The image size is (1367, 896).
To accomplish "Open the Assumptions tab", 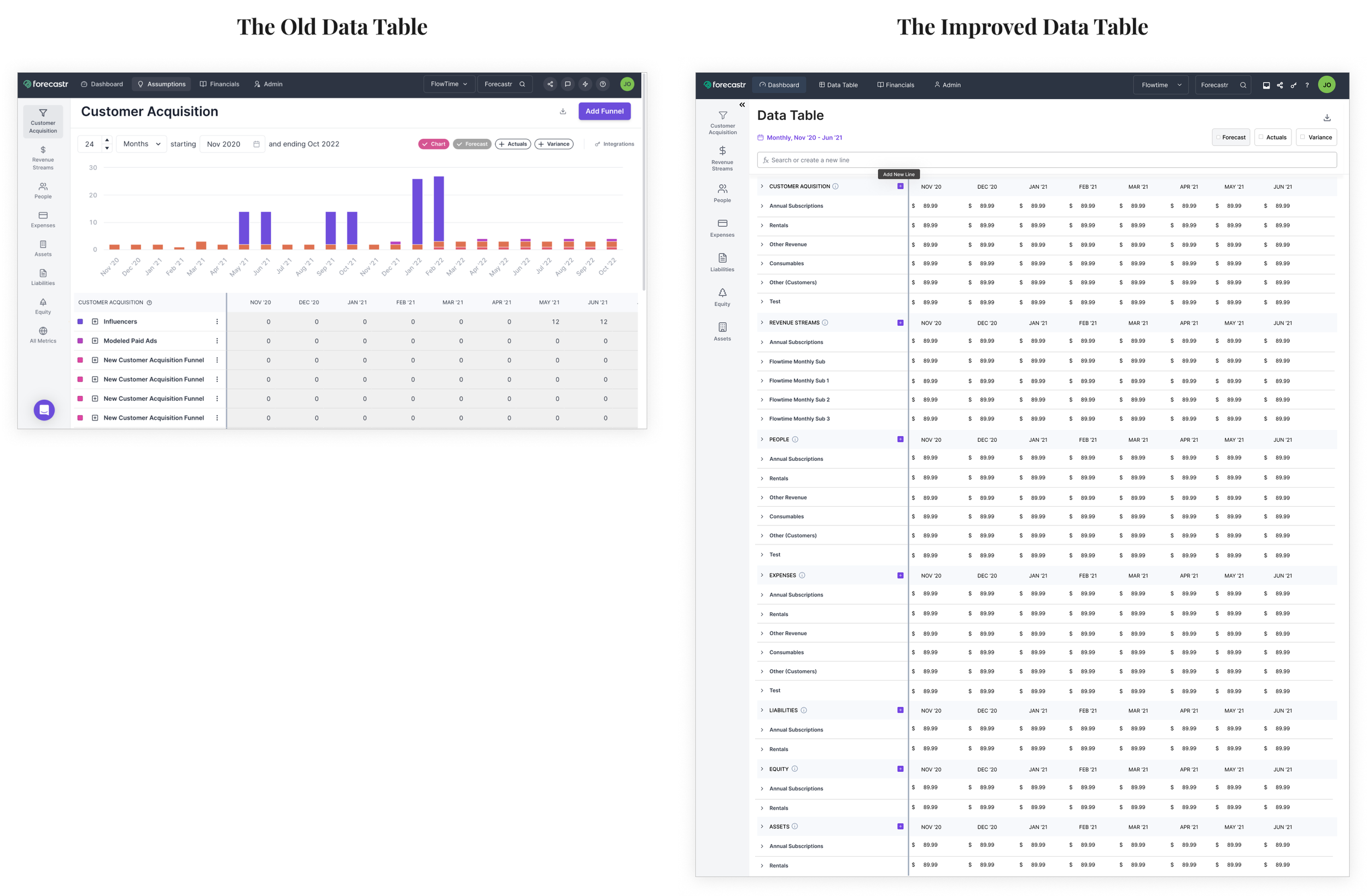I will coord(161,84).
